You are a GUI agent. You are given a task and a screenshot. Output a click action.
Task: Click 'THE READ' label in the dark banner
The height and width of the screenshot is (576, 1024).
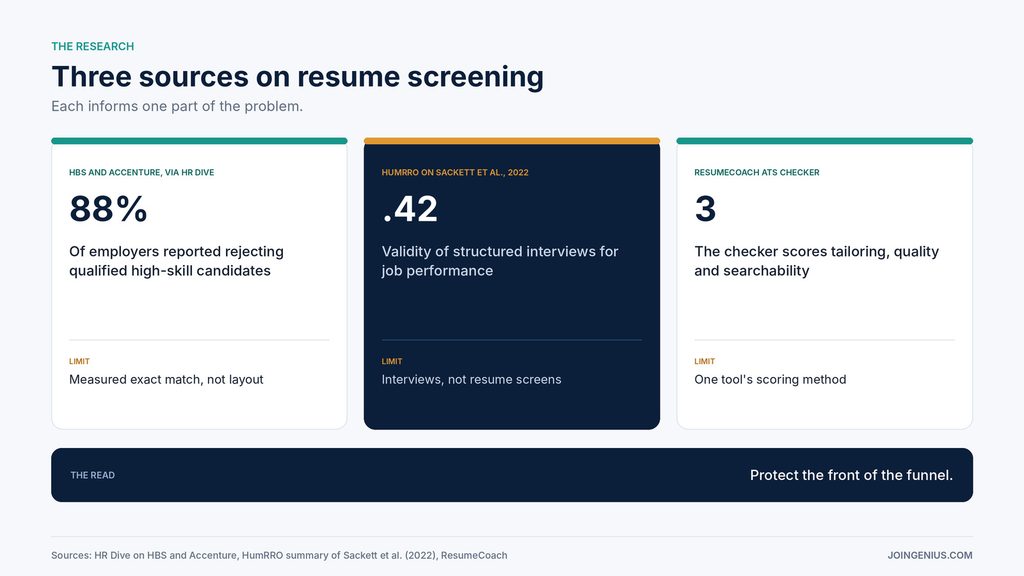pos(93,475)
